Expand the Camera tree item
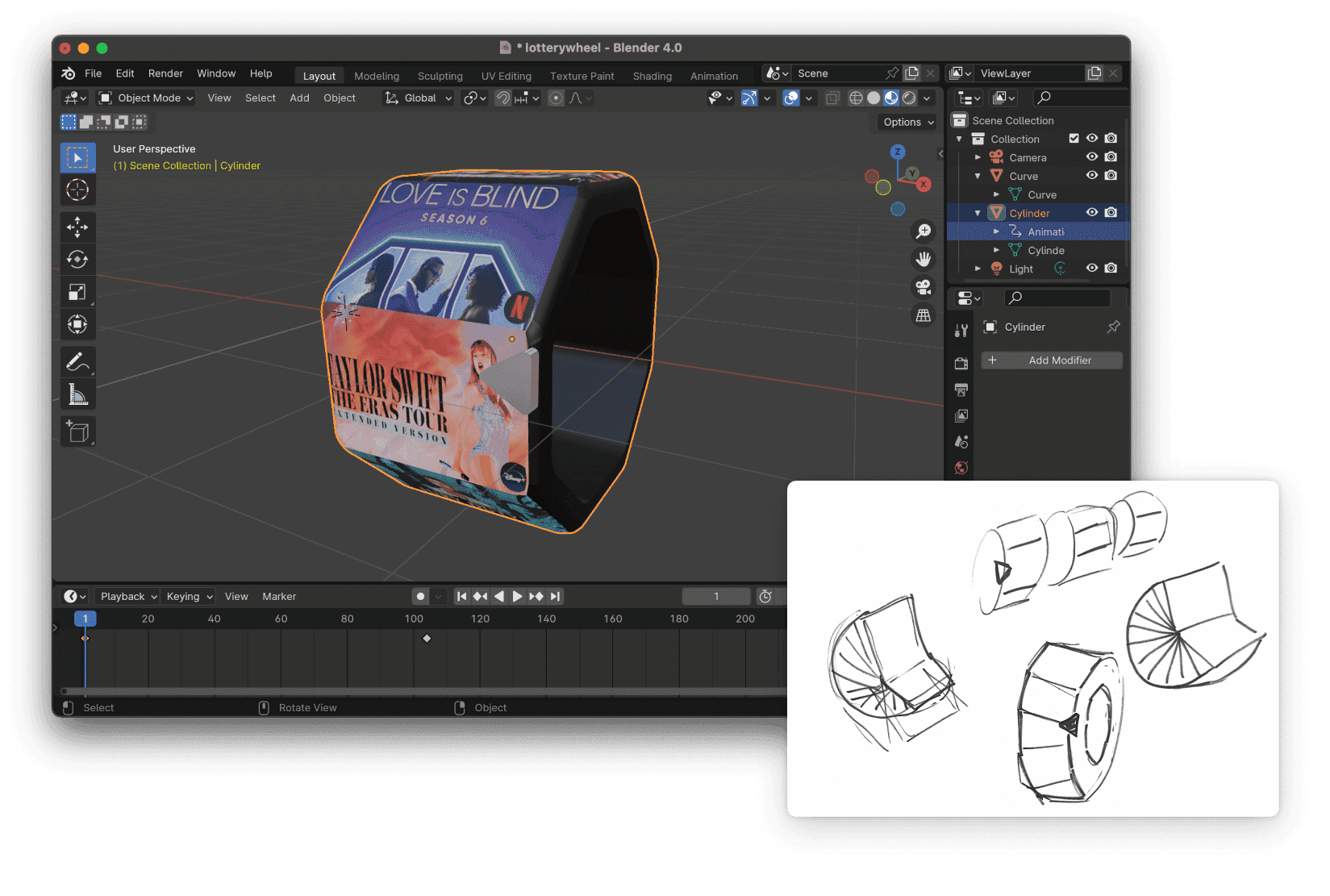The image size is (1330, 896). (978, 157)
